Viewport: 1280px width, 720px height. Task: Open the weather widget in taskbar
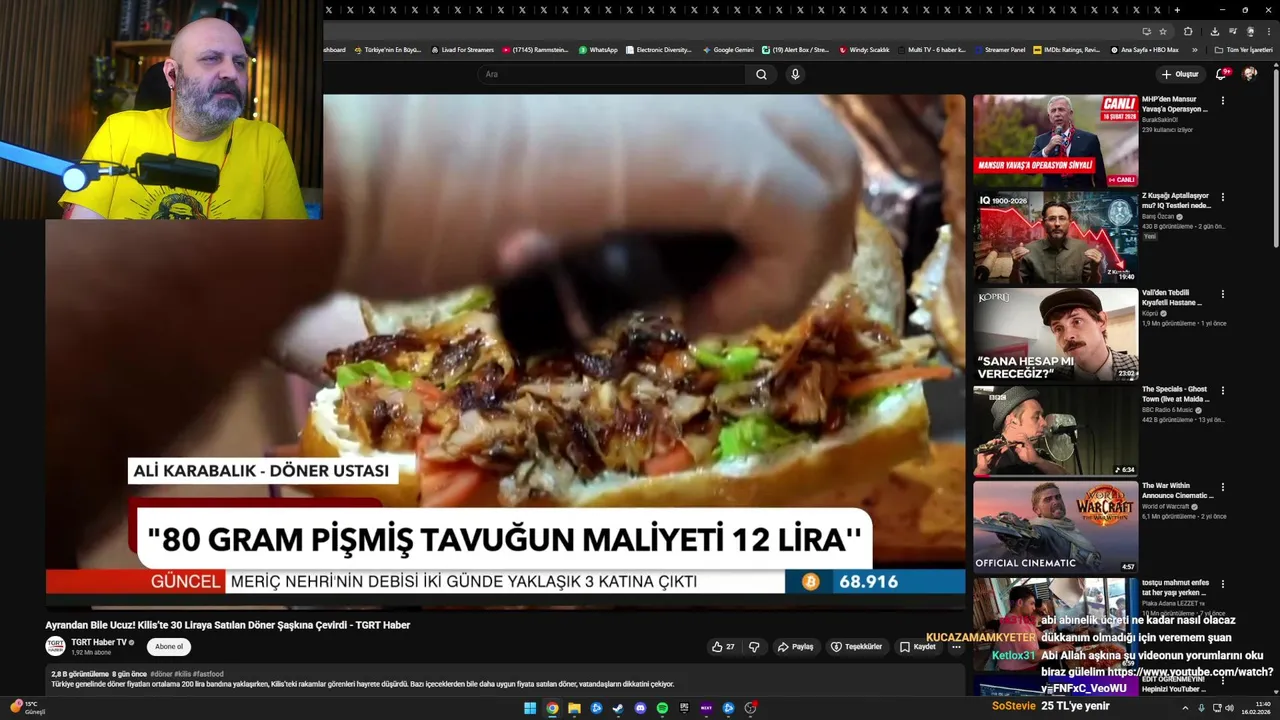(x=26, y=708)
